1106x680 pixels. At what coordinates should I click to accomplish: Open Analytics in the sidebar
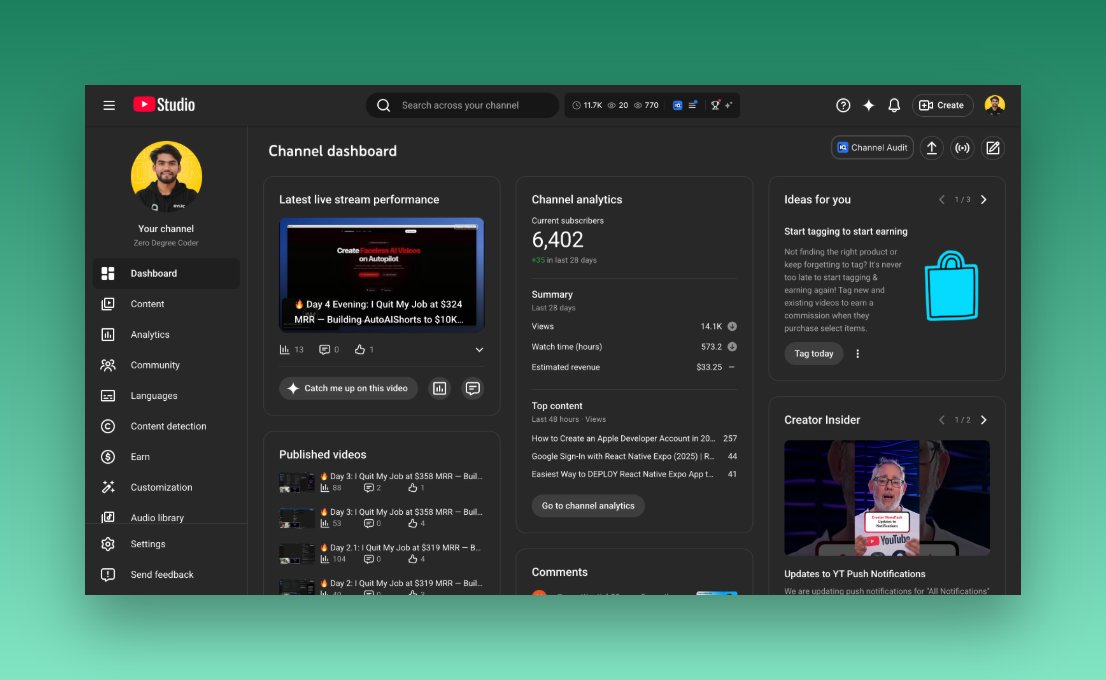pos(166,334)
